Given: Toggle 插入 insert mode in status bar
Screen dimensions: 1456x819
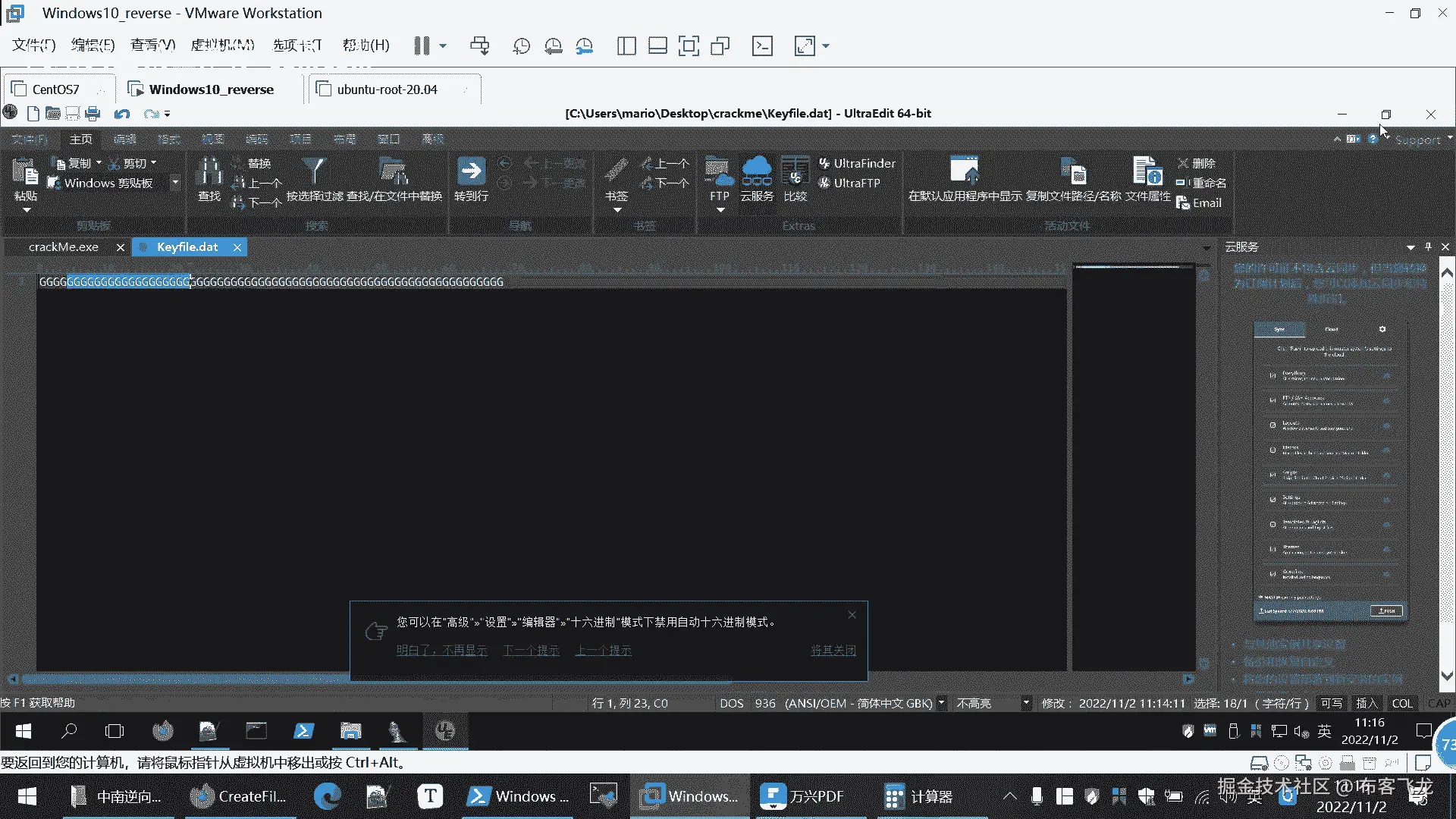Looking at the screenshot, I should click(1367, 703).
